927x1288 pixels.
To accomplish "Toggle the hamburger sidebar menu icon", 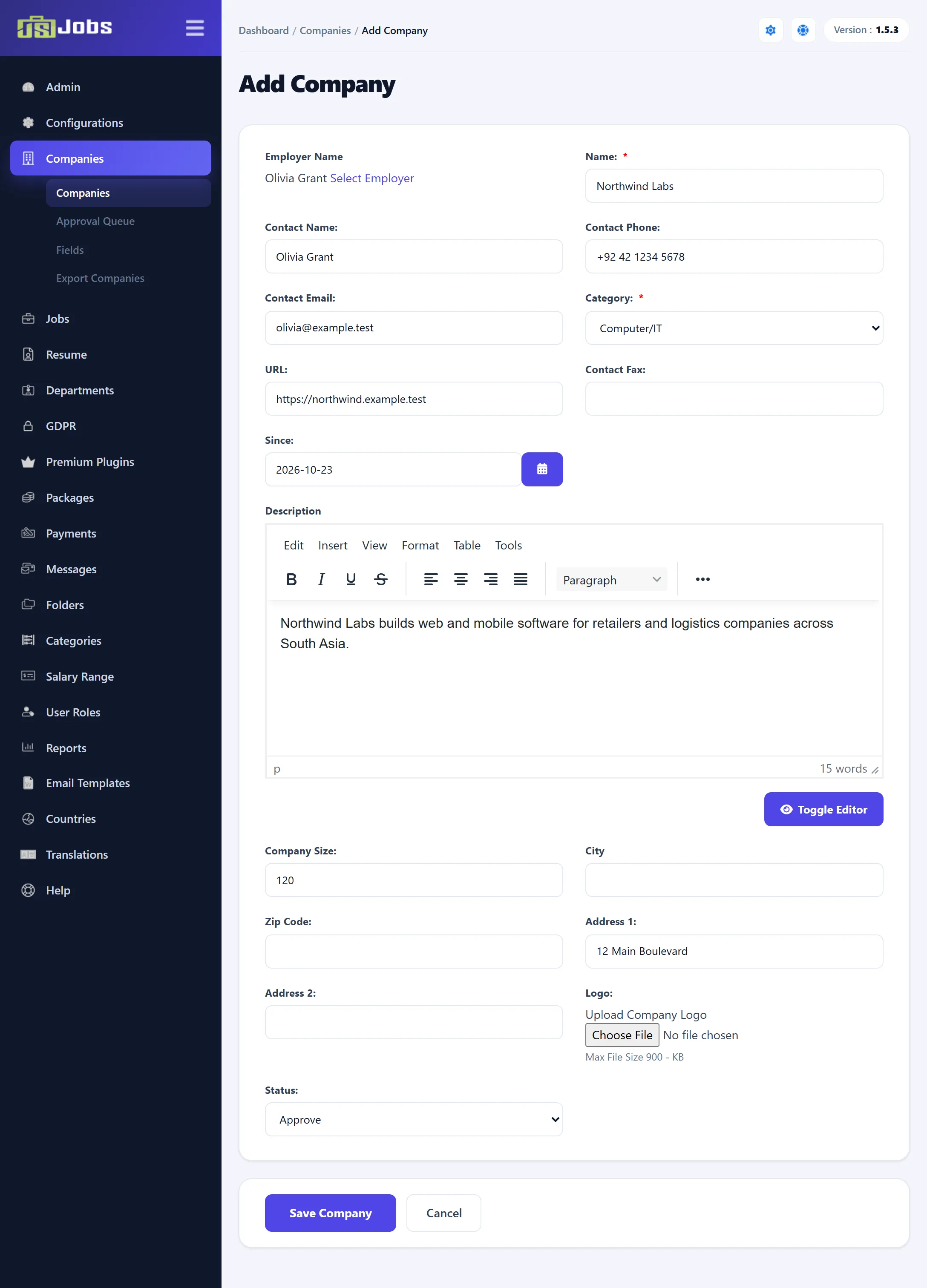I will click(194, 28).
